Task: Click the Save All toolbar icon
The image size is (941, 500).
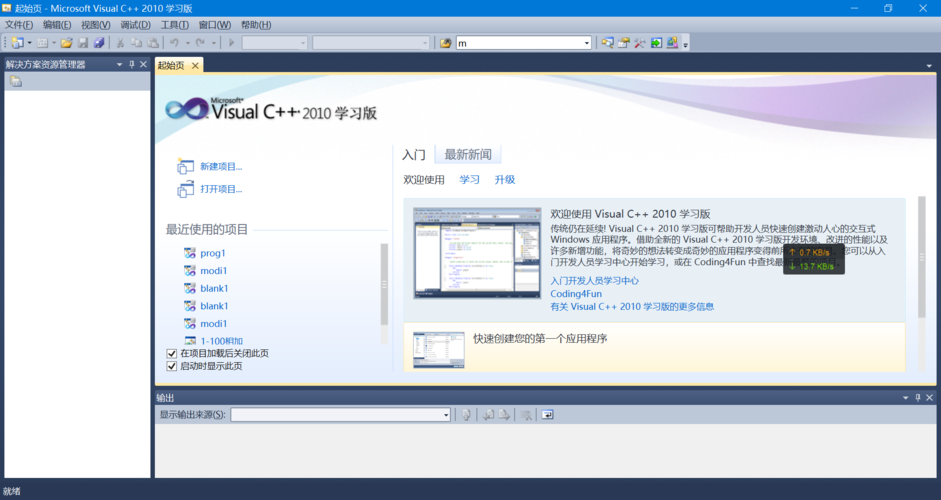Action: [99, 43]
